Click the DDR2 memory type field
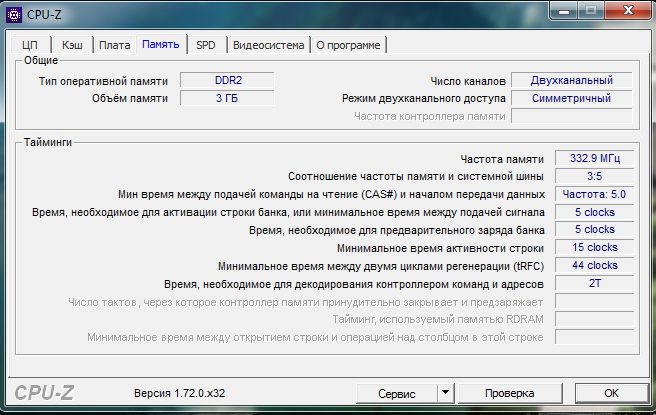656x415 pixels. pyautogui.click(x=228, y=80)
